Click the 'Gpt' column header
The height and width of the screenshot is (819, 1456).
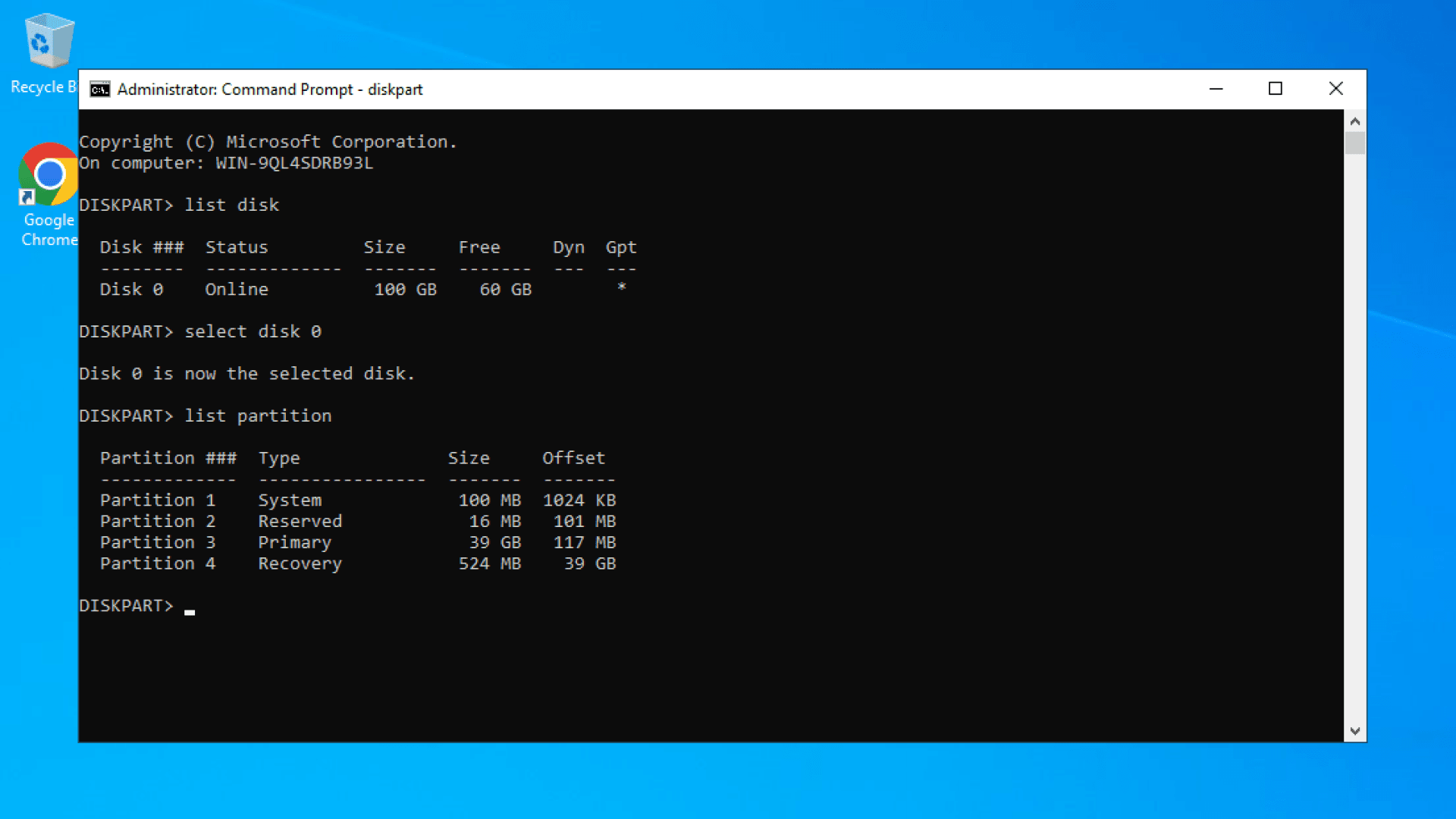[621, 247]
